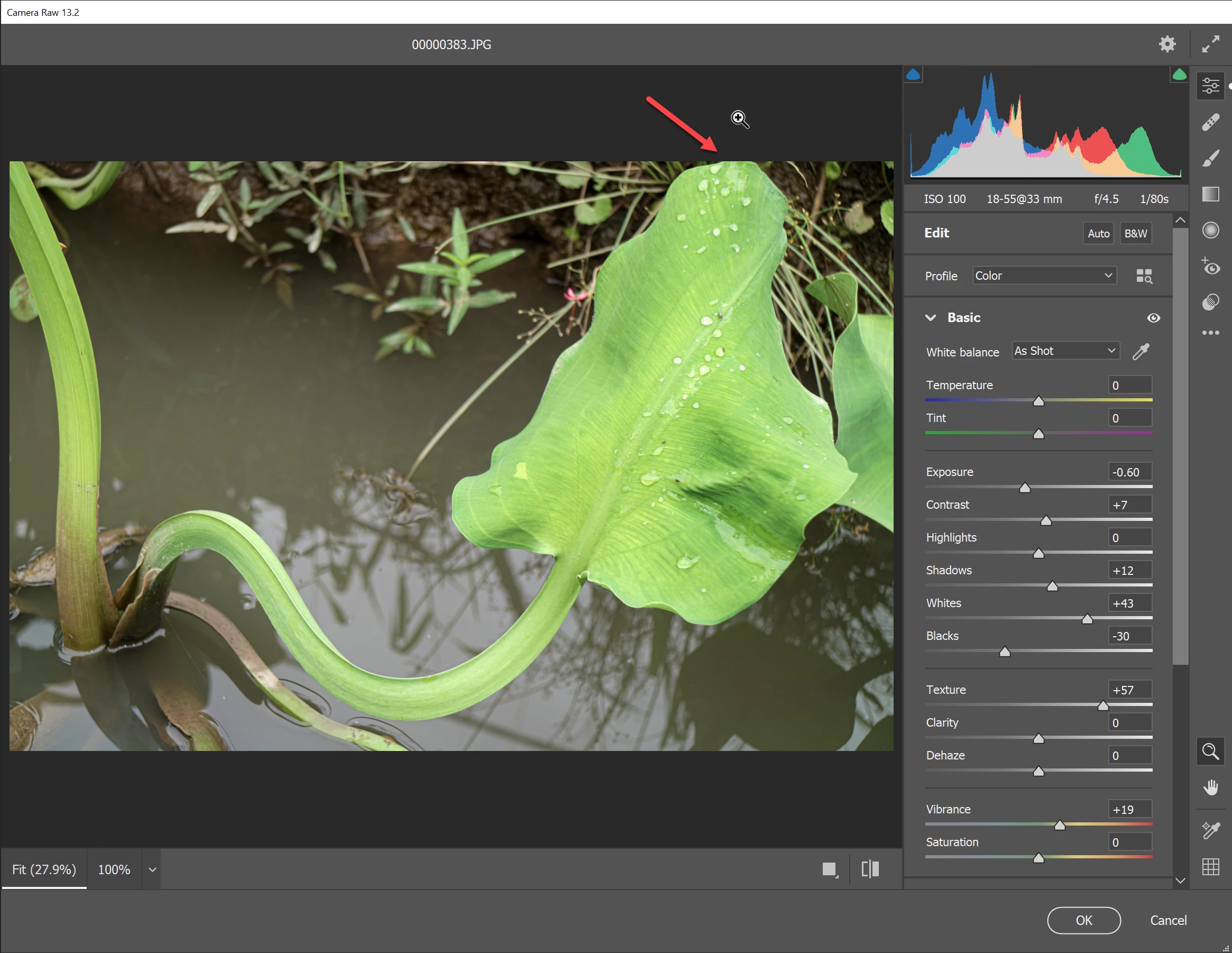The height and width of the screenshot is (953, 1232).
Task: Collapse the Basic panel section
Action: point(931,318)
